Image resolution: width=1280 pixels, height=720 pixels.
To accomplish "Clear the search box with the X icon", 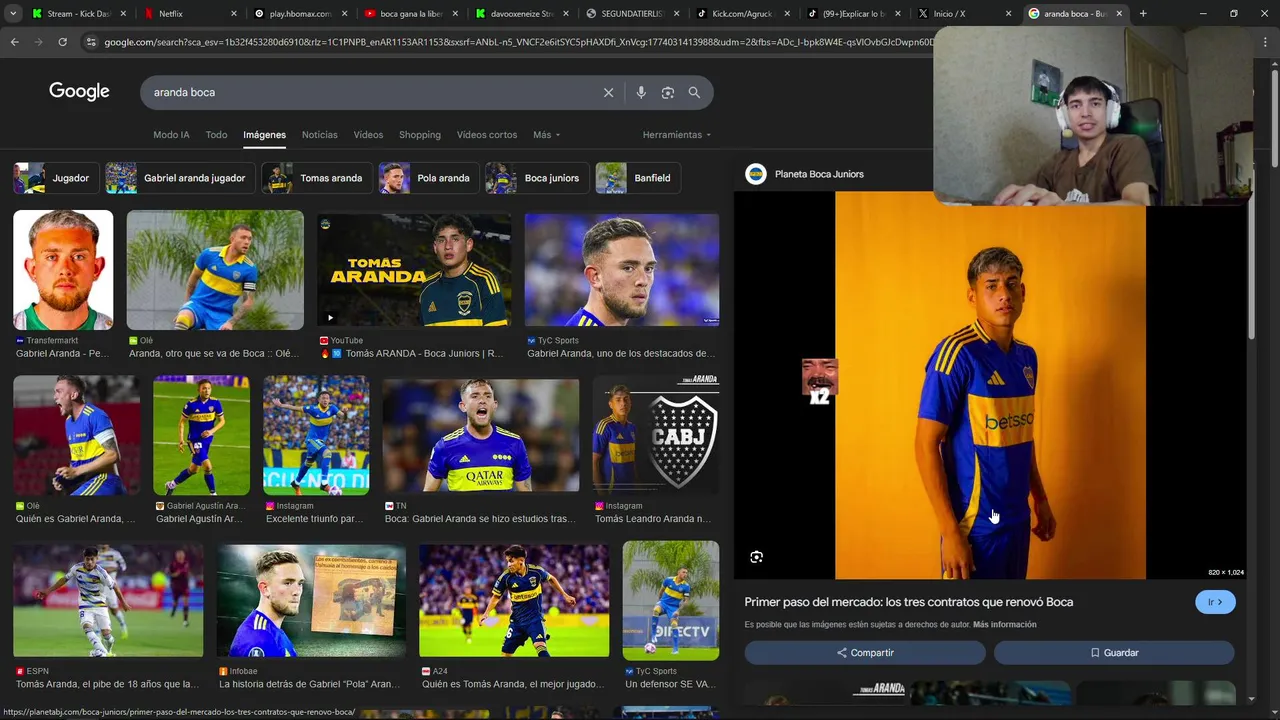I will click(608, 92).
